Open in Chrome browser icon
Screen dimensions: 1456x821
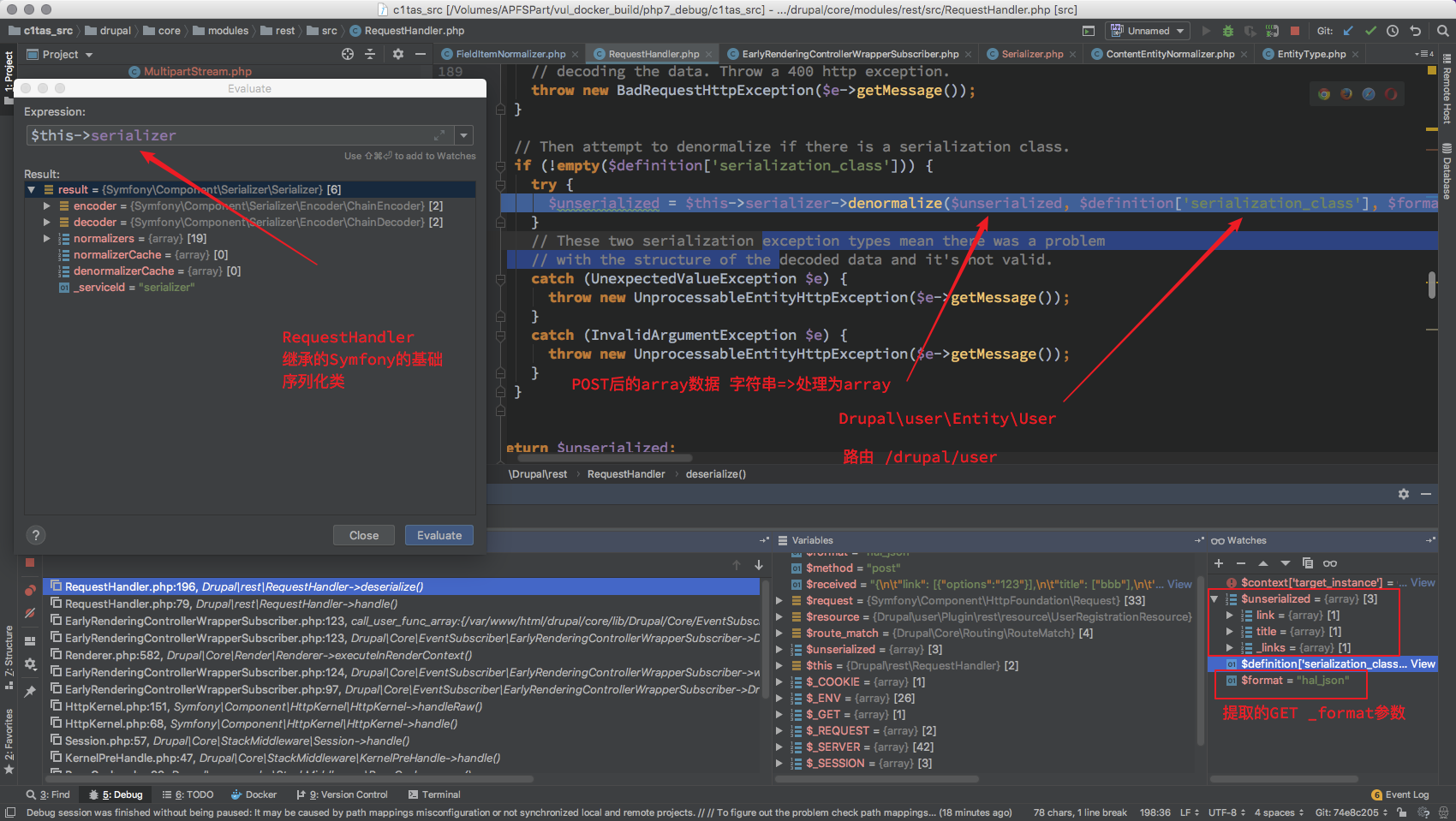(x=1324, y=94)
